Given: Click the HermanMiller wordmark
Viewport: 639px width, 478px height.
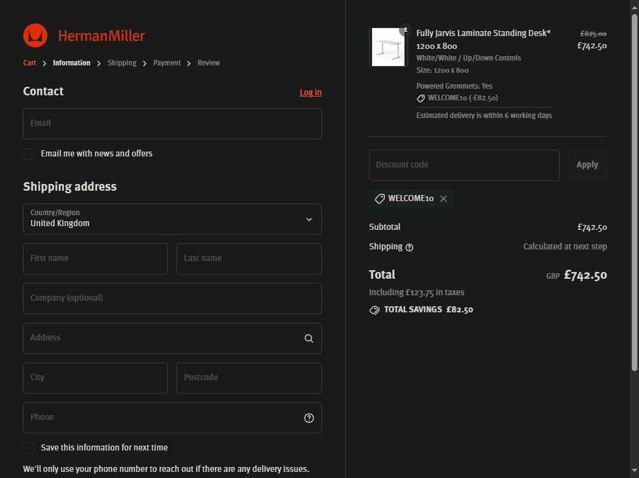Looking at the screenshot, I should pos(101,36).
